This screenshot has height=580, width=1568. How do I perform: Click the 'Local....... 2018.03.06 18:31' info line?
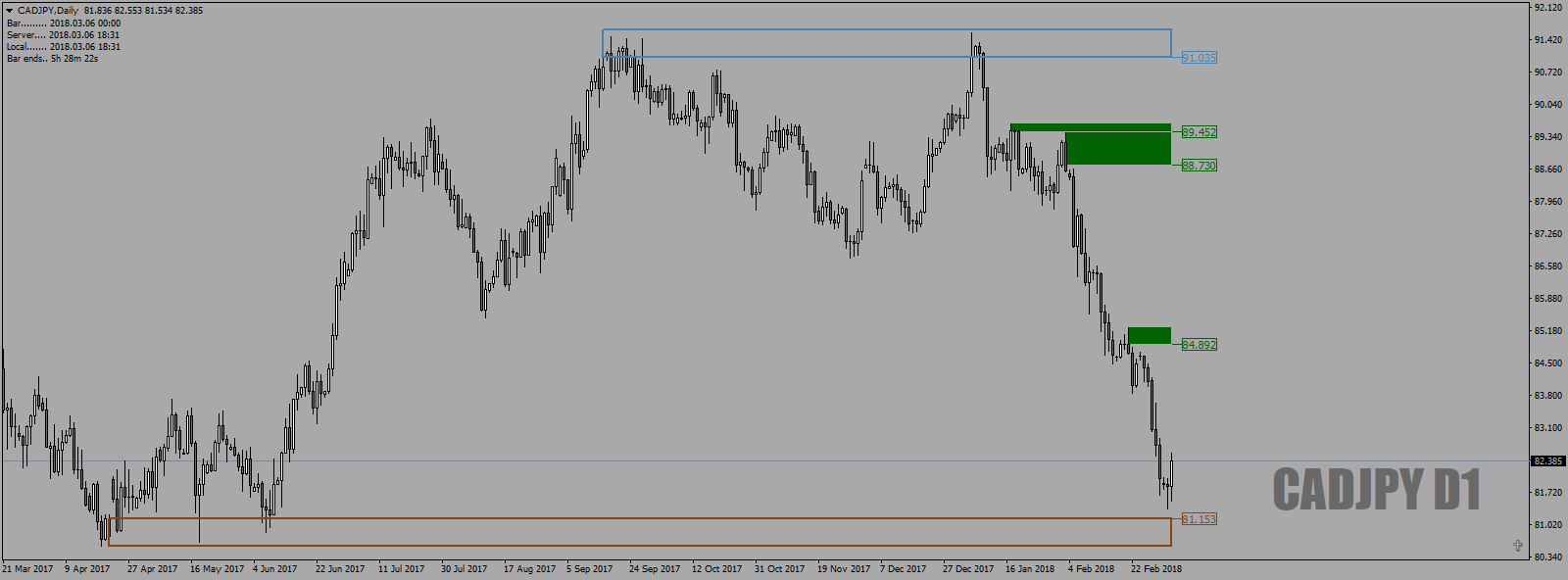[64, 46]
